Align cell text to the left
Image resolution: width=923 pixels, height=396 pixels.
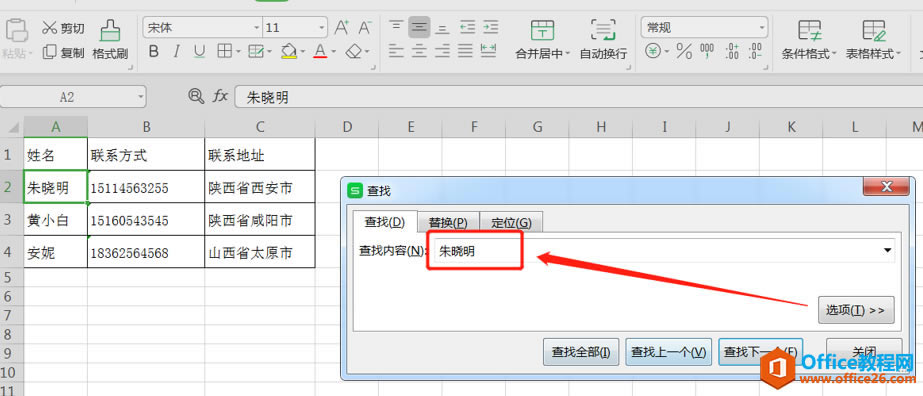coord(396,51)
